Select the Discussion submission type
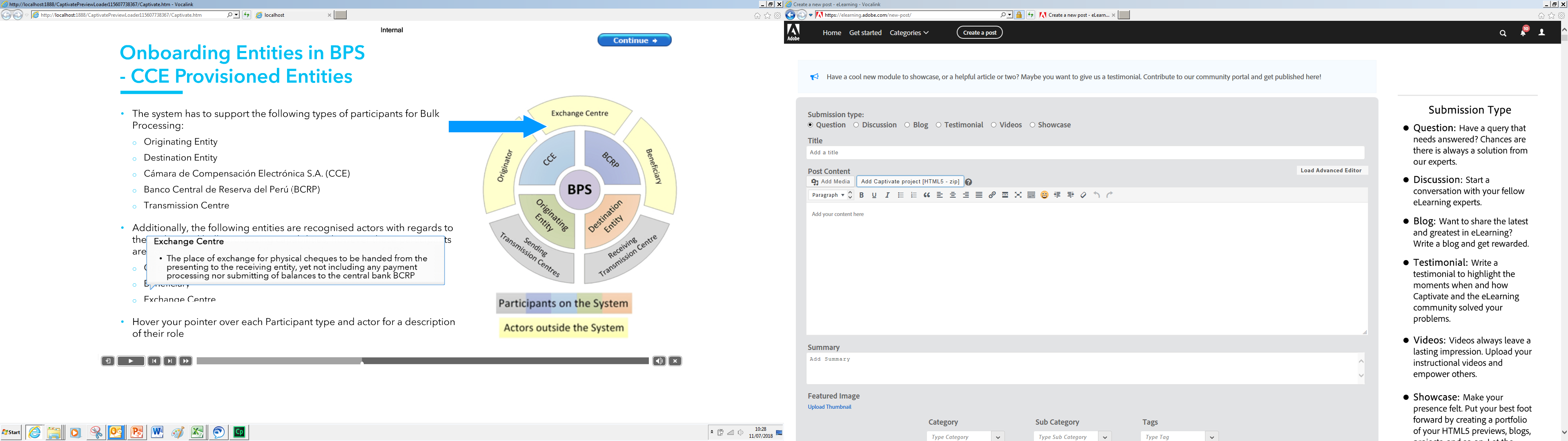Viewport: 1568px width, 441px height. [x=856, y=125]
